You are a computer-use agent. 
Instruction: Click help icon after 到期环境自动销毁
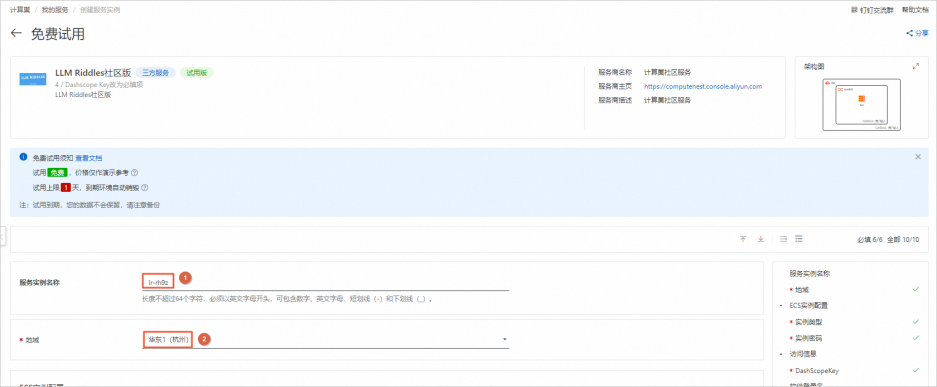point(144,188)
